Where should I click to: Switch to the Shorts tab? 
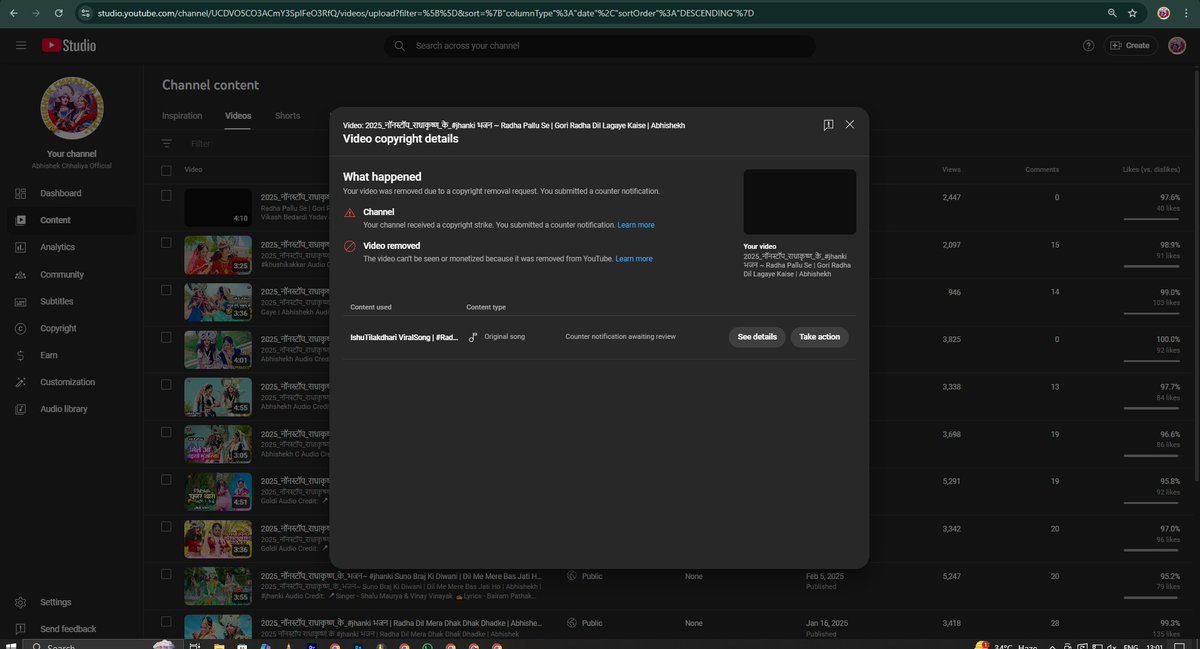click(x=287, y=116)
